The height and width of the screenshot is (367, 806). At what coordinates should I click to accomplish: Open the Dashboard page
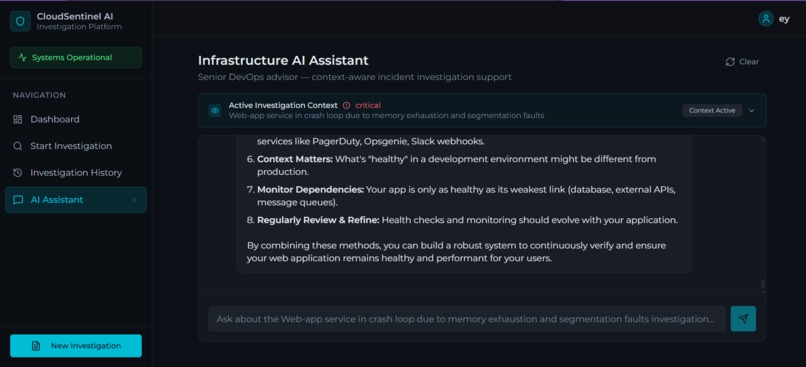tap(76, 119)
